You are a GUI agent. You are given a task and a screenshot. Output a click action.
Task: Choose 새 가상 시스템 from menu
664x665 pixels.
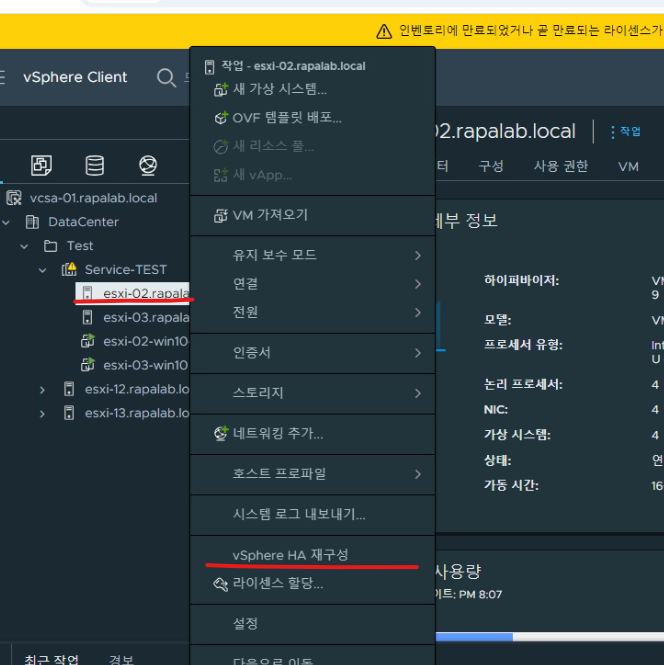point(313,89)
